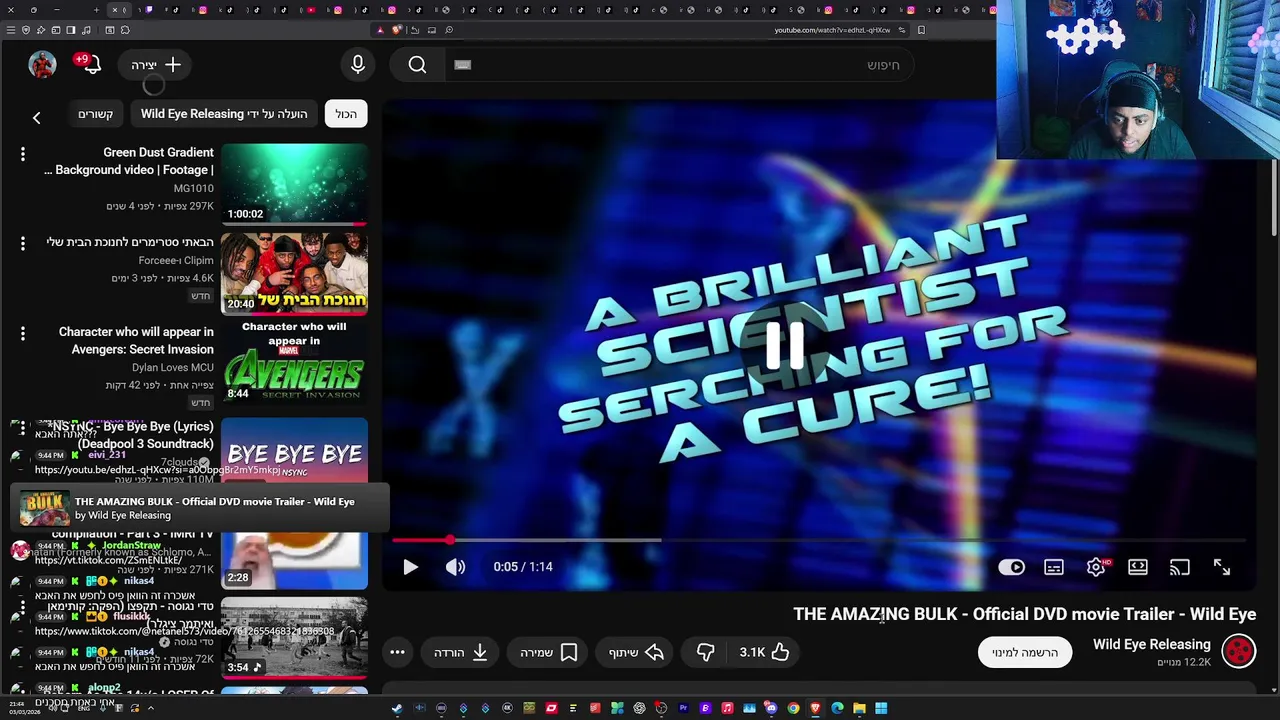
Task: Click the voice search microphone icon
Action: [x=358, y=65]
